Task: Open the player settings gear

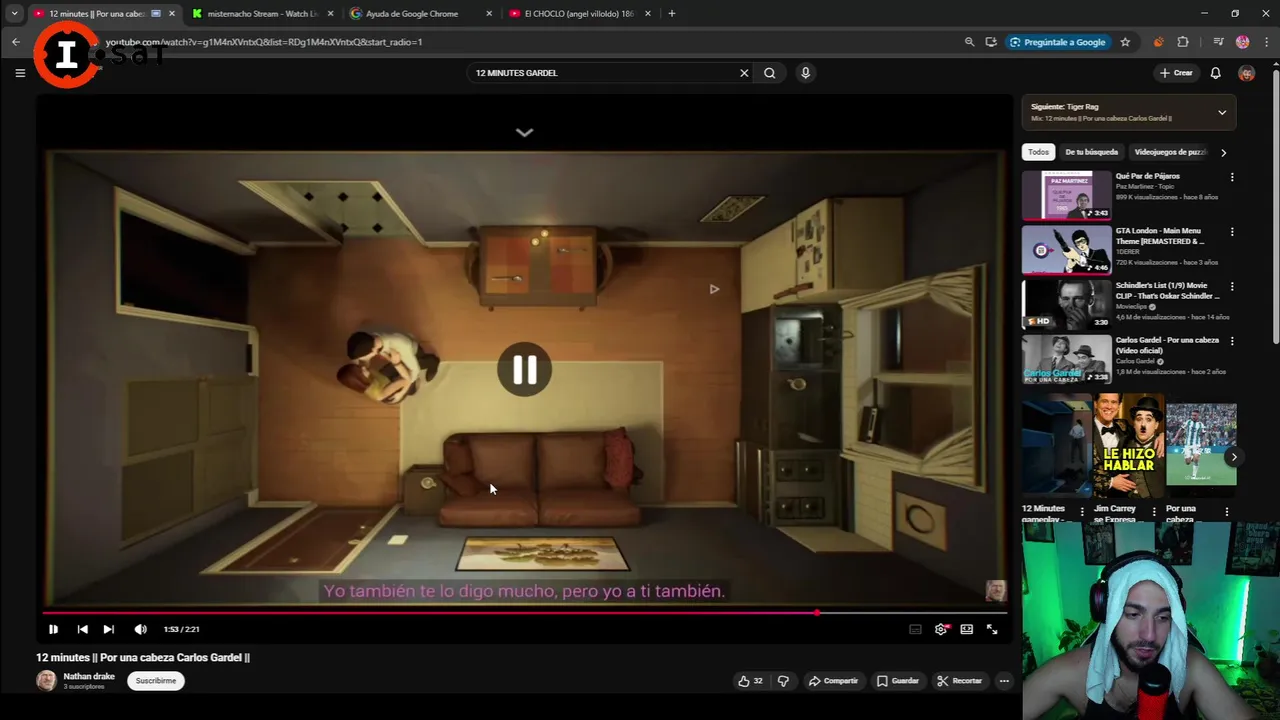Action: coord(941,629)
